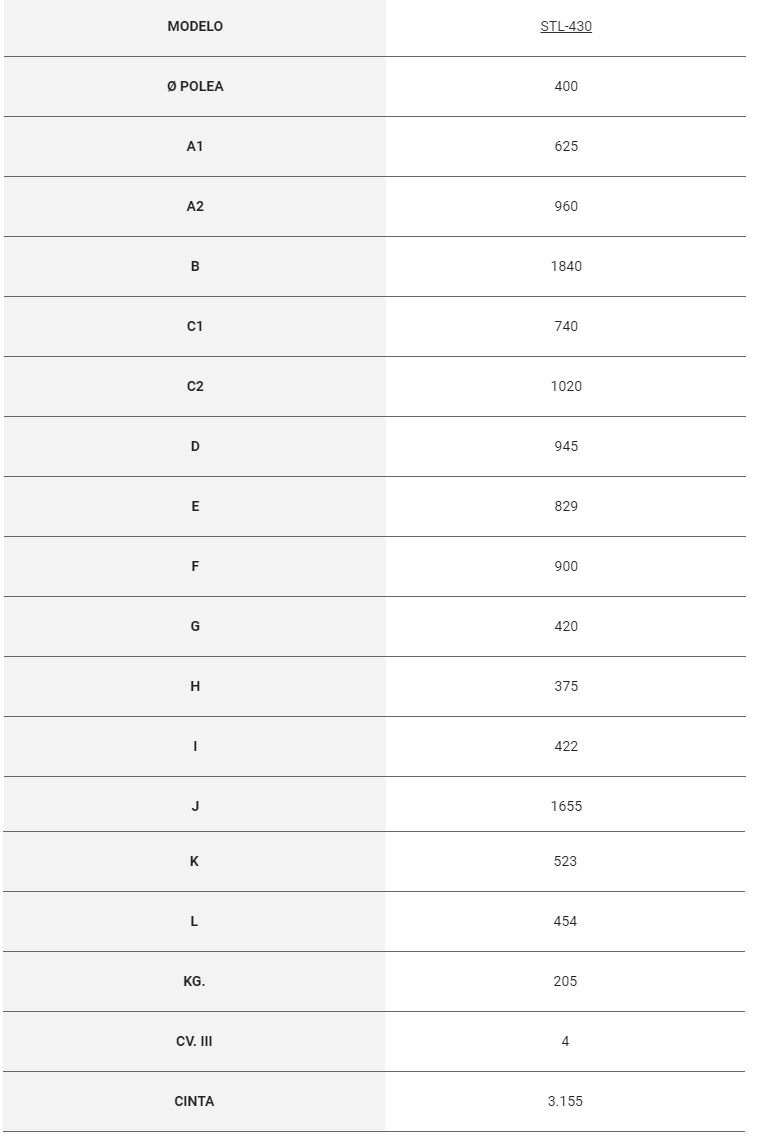Click the Ø POLEA value 400
757x1148 pixels.
(565, 87)
